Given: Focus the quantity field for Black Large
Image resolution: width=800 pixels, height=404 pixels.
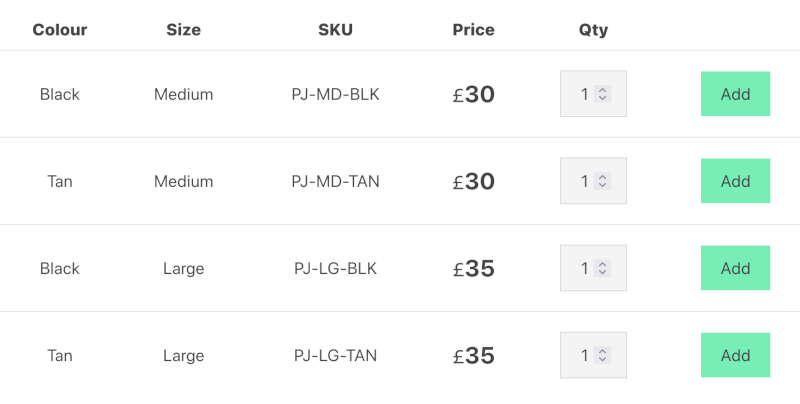Looking at the screenshot, I should pyautogui.click(x=593, y=268).
